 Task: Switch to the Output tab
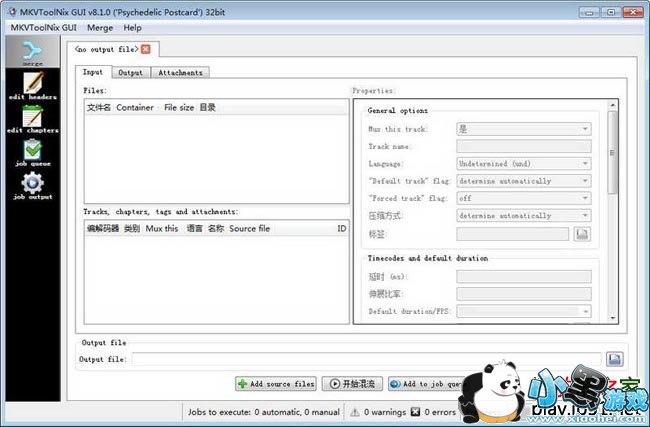[131, 73]
